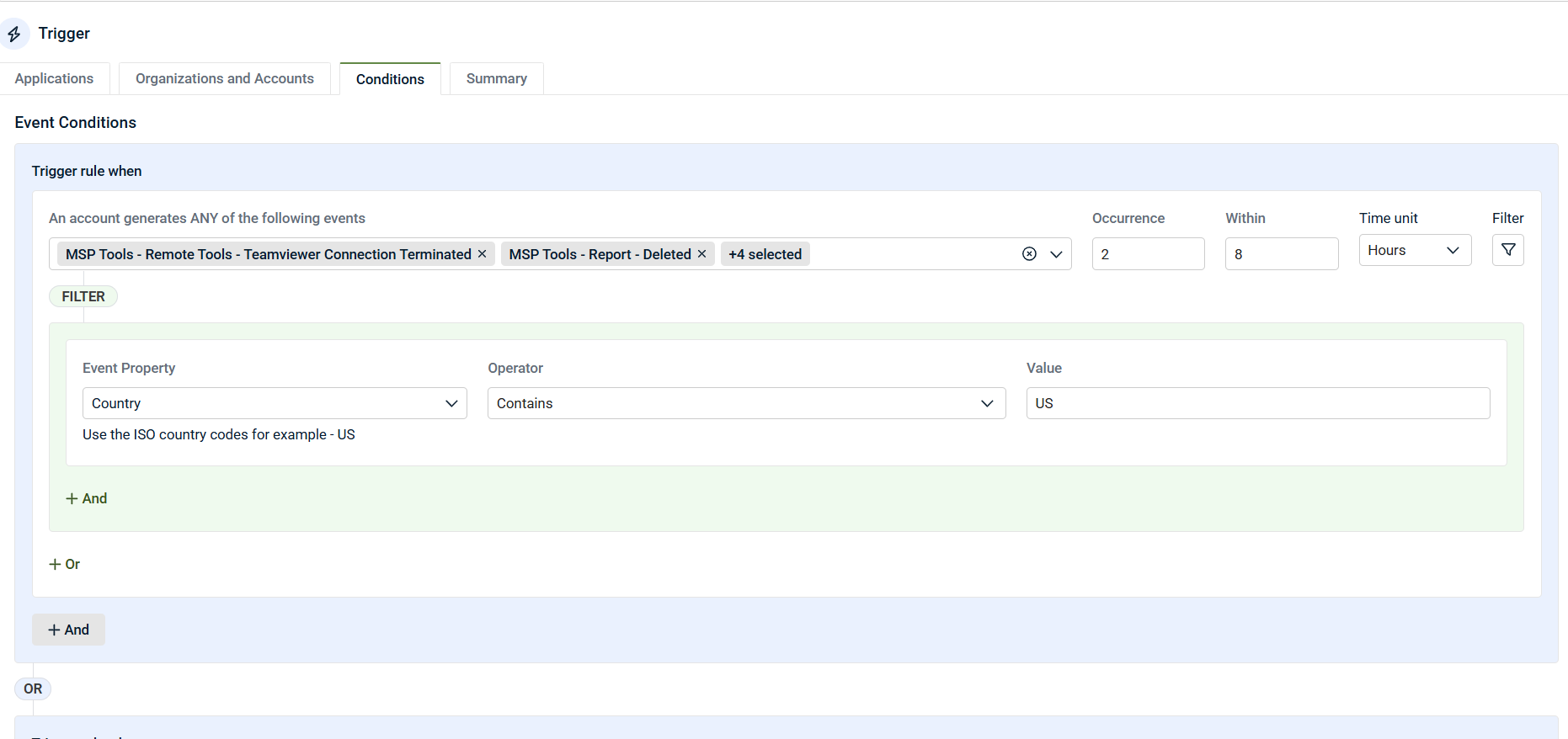
Task: Open the Organizations and Accounts tab
Action: pos(224,79)
